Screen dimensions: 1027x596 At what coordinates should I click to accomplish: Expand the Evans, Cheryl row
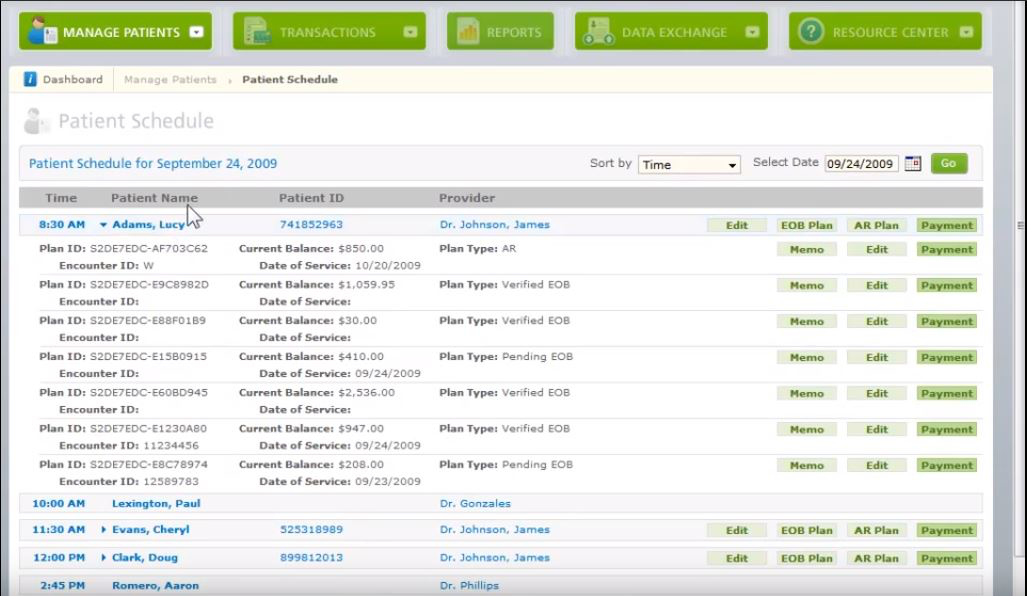104,530
